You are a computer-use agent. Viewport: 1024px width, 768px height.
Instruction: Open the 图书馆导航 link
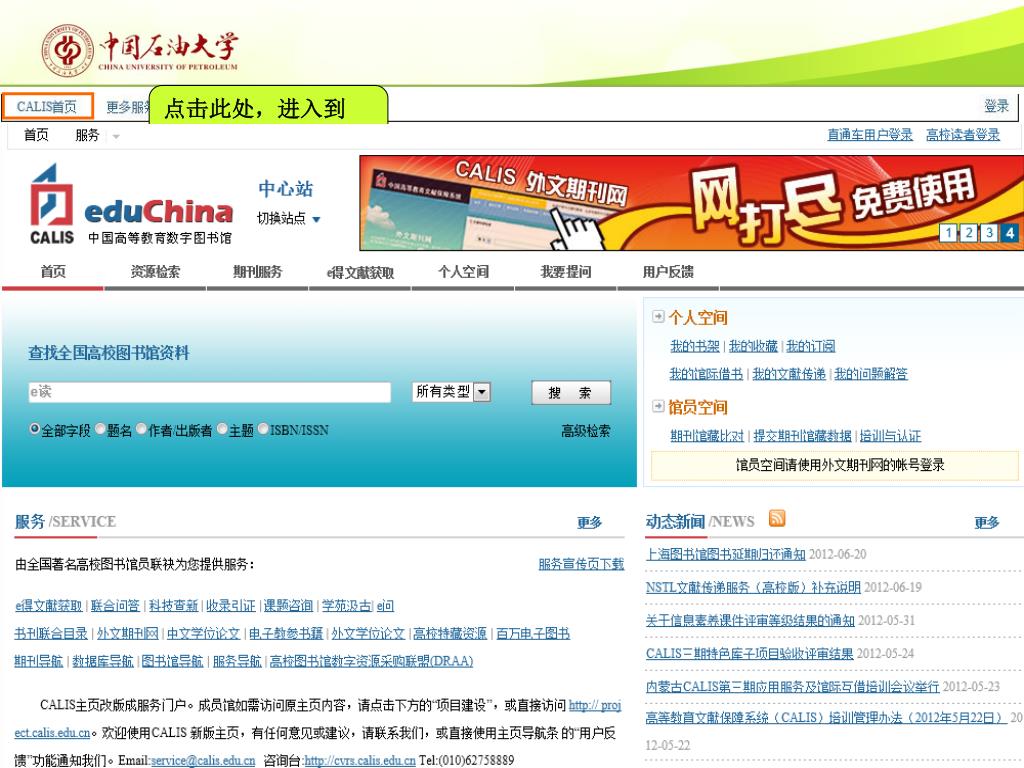pos(172,661)
